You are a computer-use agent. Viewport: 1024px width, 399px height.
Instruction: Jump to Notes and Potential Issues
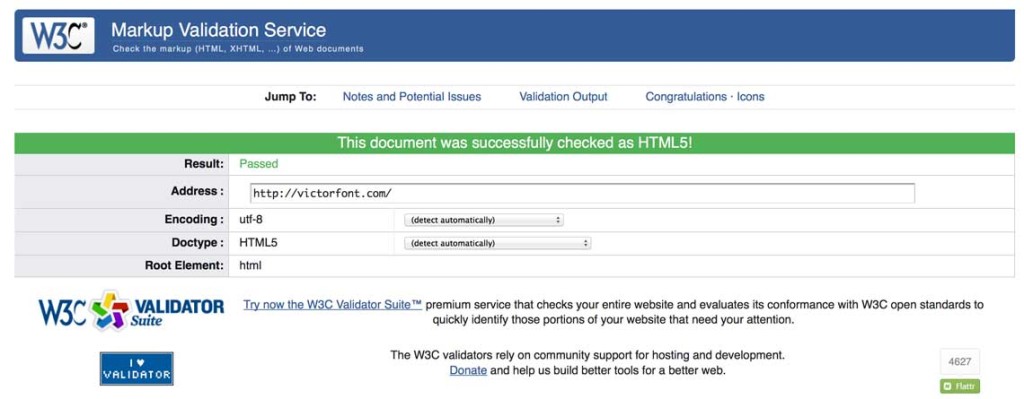(411, 97)
